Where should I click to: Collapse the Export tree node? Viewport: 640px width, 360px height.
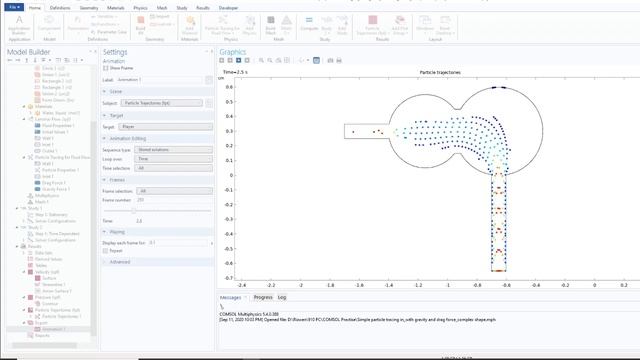click(24, 323)
